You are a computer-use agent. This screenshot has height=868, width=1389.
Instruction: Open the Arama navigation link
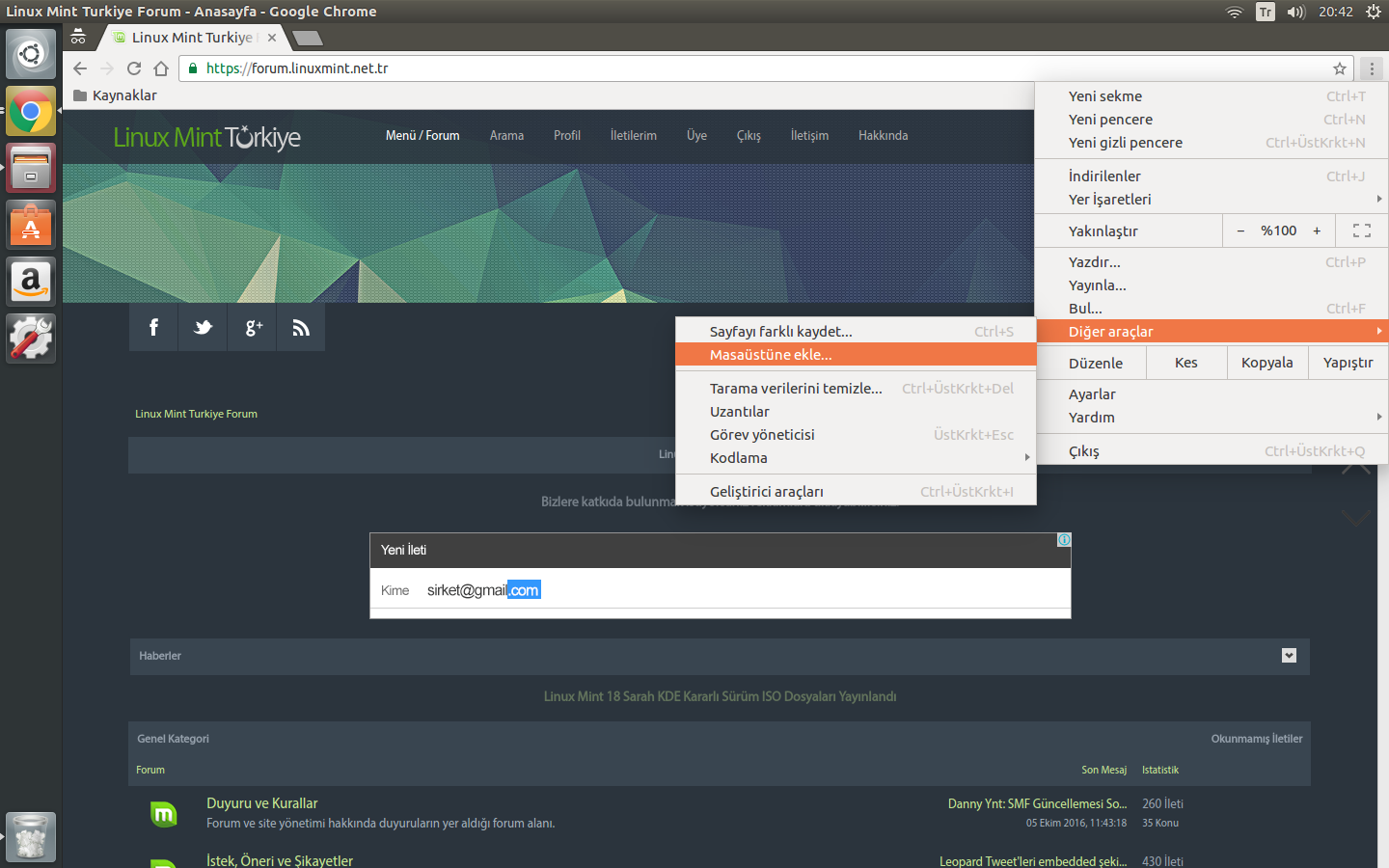tap(506, 136)
